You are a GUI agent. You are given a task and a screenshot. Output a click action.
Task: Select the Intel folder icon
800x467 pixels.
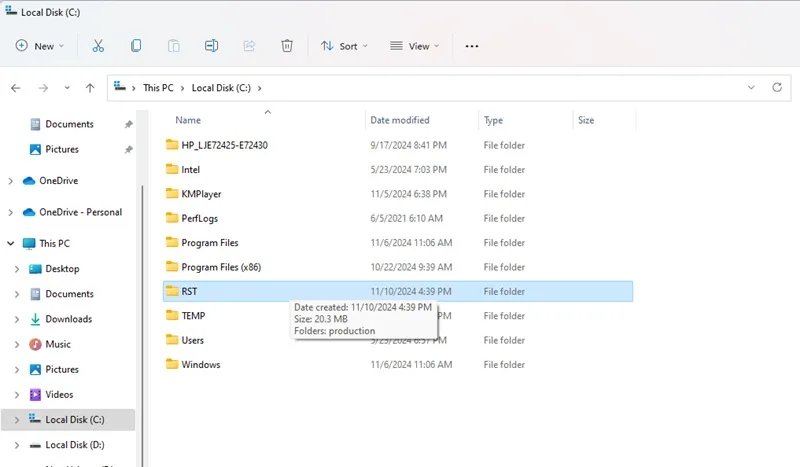(172, 169)
